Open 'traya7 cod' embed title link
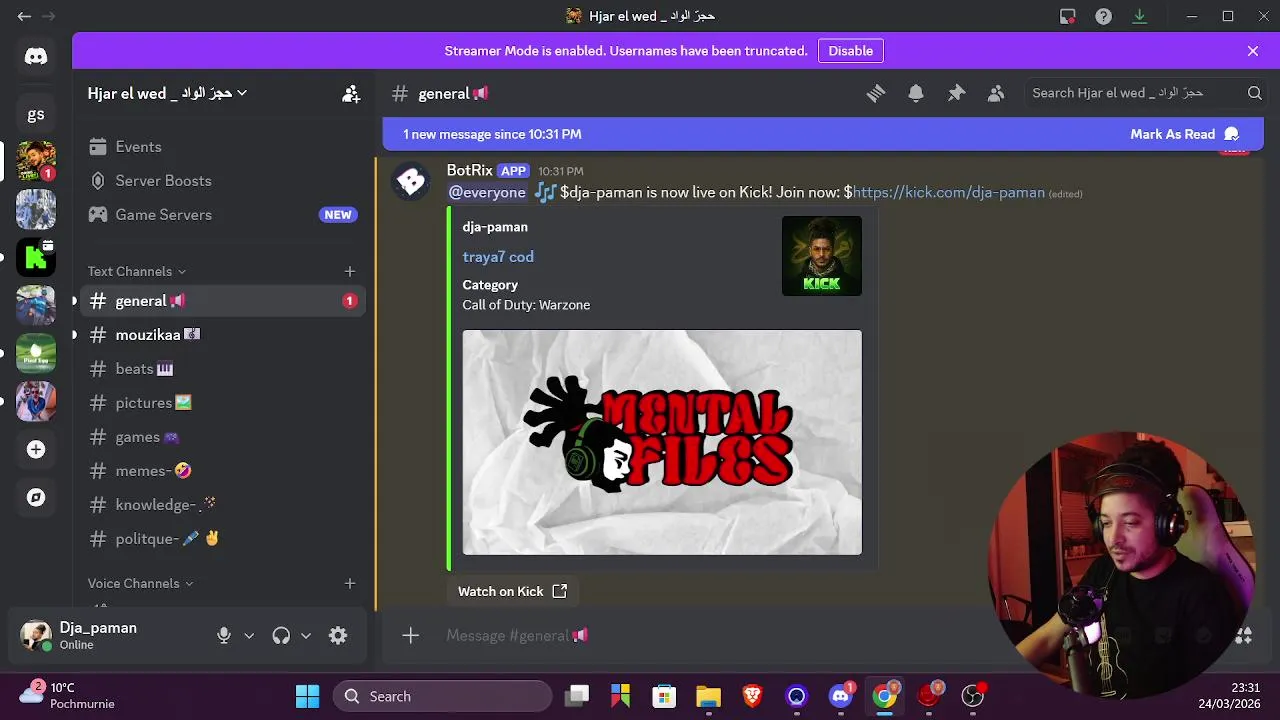 [x=498, y=257]
